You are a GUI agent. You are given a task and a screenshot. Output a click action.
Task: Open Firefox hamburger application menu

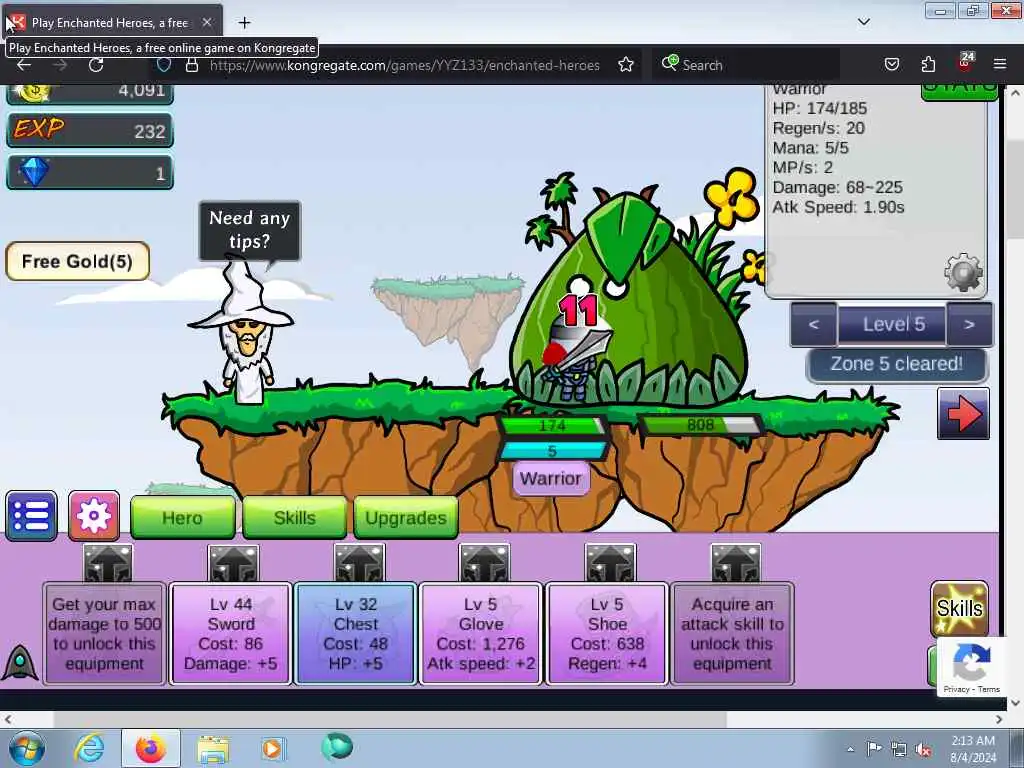(1000, 65)
